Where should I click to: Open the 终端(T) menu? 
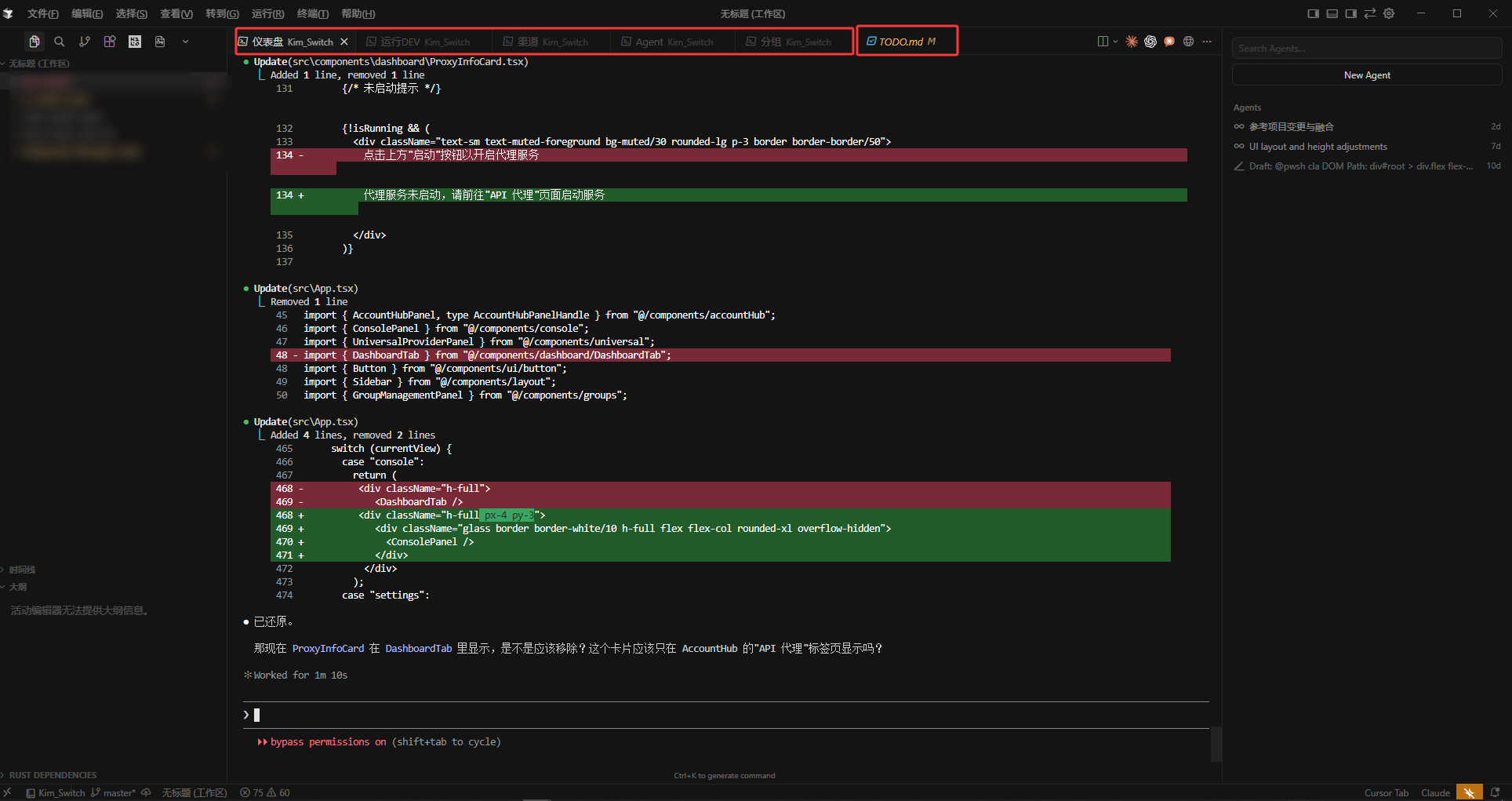click(x=313, y=13)
